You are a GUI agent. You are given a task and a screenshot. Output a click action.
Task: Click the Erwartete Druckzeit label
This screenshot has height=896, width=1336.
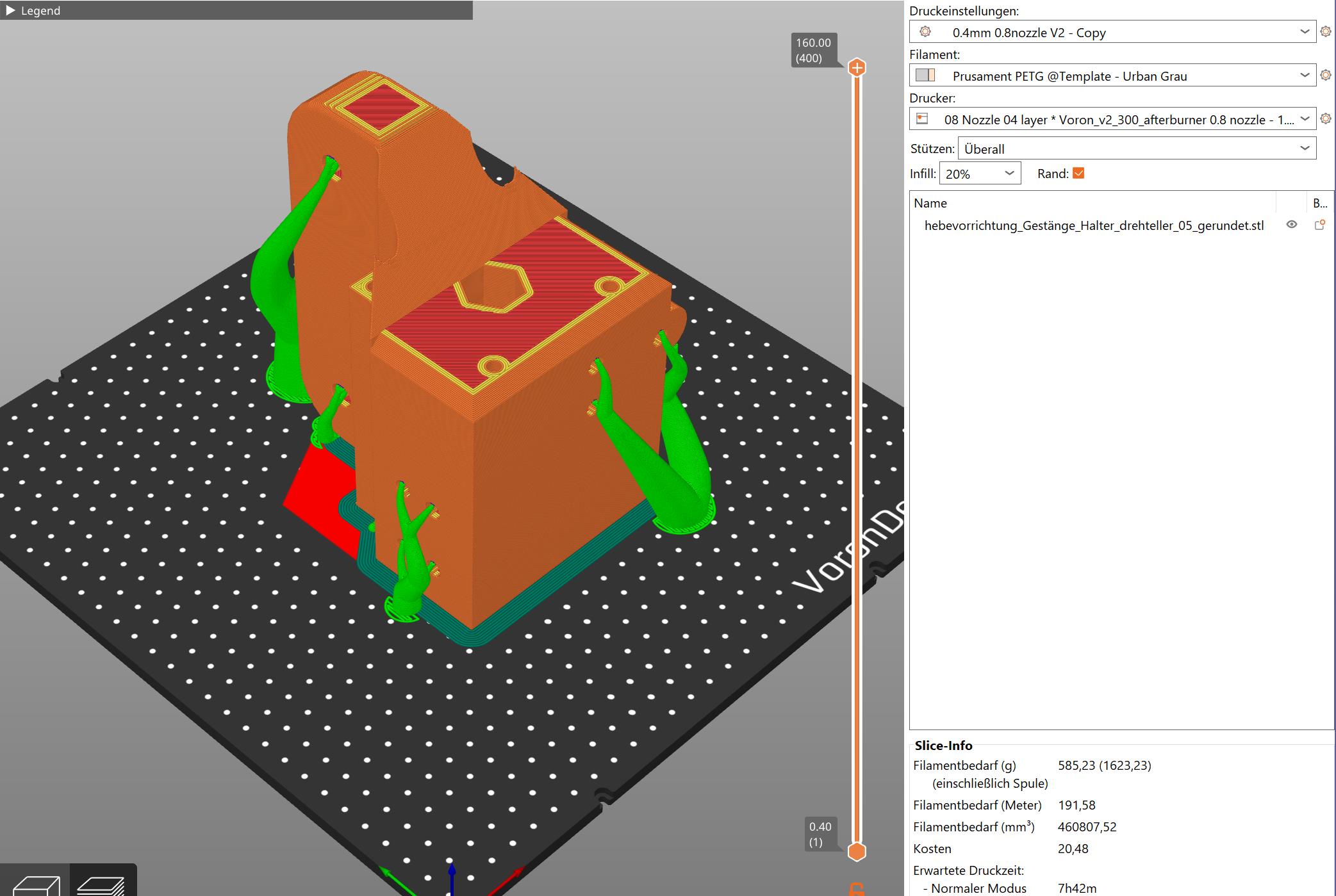968,870
